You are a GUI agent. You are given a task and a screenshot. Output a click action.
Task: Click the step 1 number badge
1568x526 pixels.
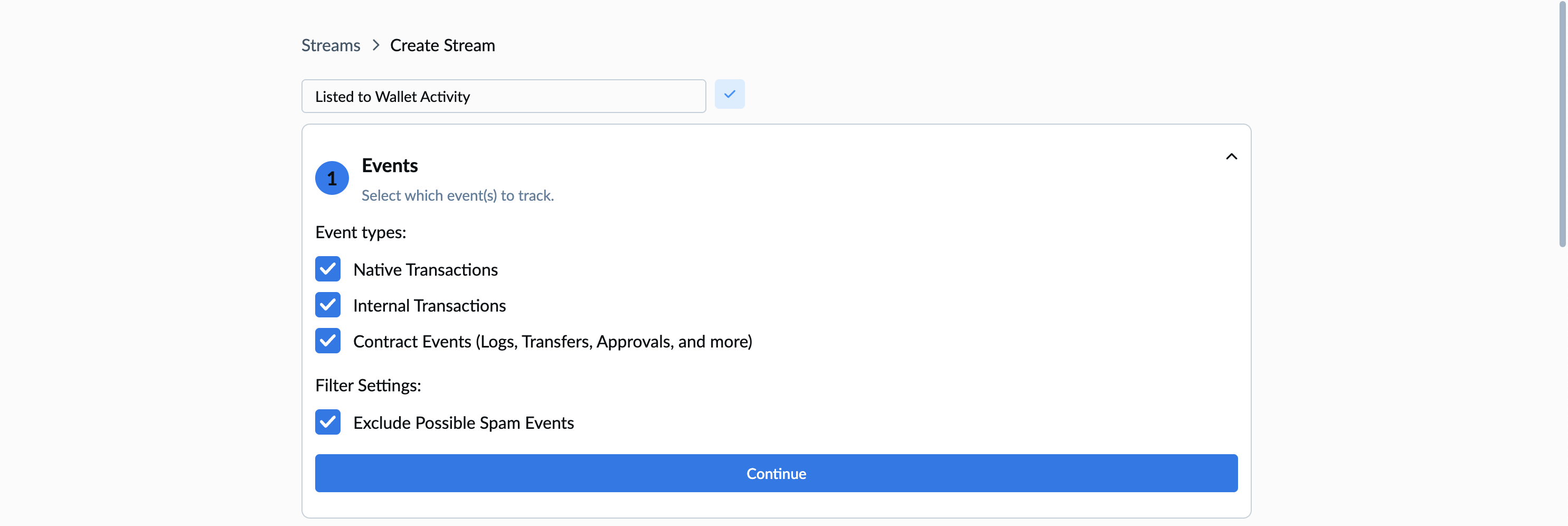(332, 179)
